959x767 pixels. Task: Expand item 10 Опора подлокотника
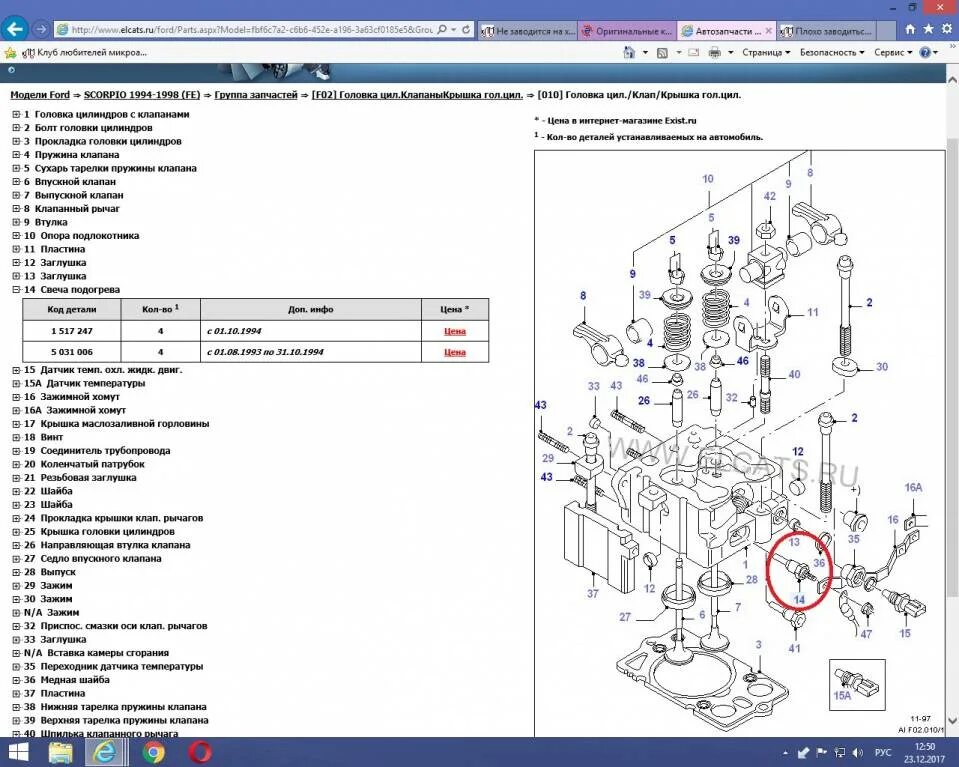pos(17,235)
